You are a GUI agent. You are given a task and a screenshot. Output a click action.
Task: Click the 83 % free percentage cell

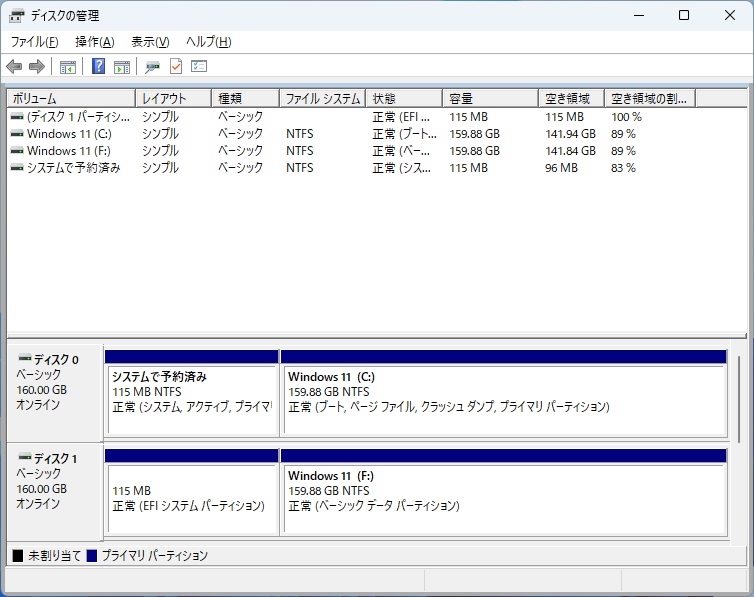(623, 168)
